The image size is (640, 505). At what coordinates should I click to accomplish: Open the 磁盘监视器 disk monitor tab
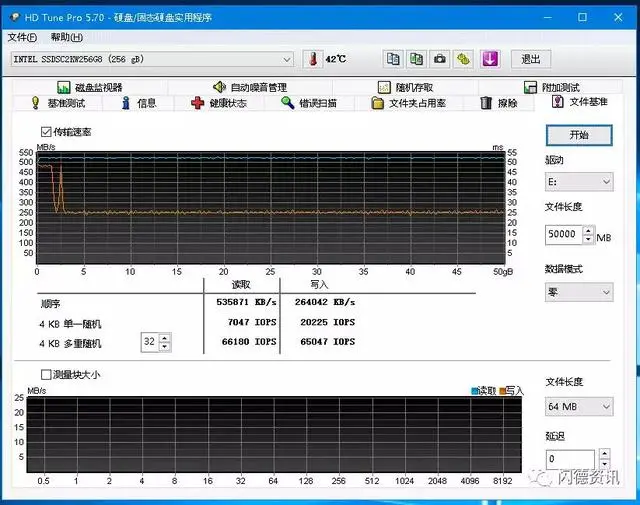(90, 88)
